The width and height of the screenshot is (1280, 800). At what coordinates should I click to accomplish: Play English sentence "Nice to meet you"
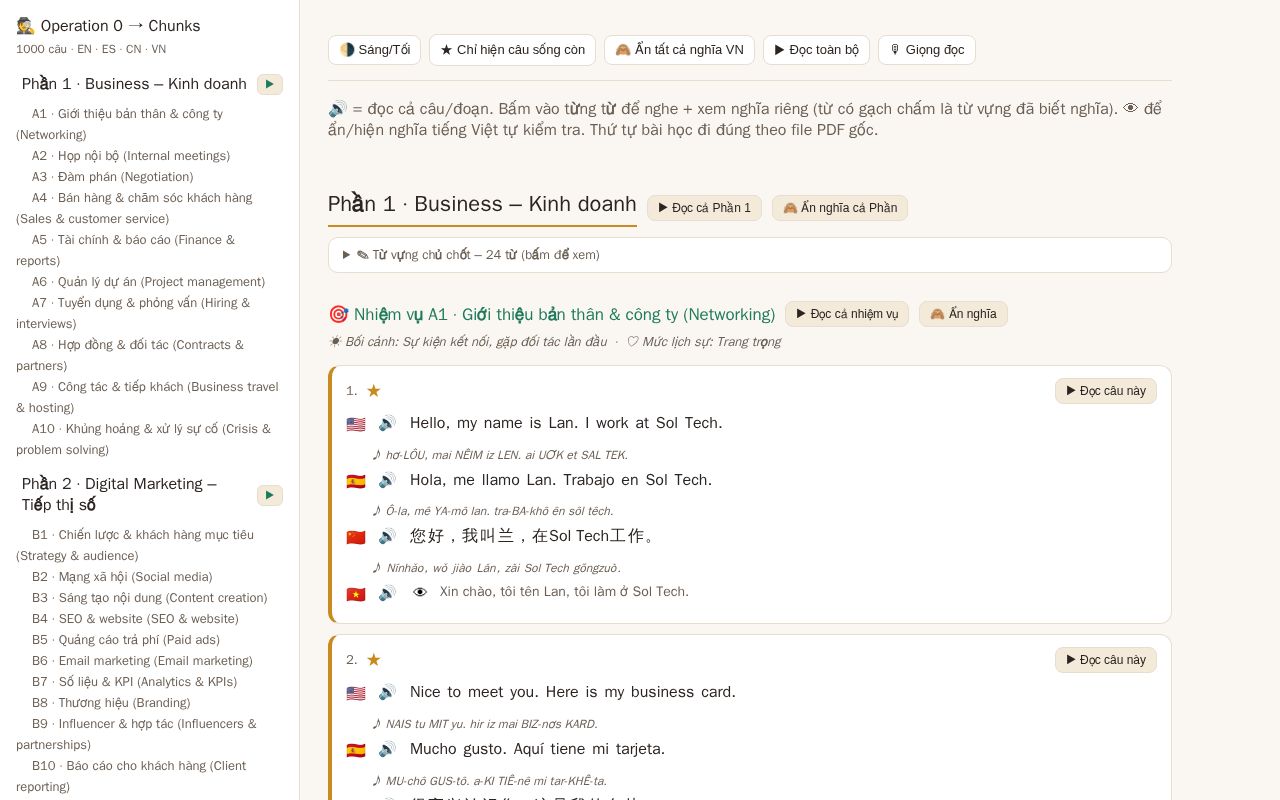[387, 692]
